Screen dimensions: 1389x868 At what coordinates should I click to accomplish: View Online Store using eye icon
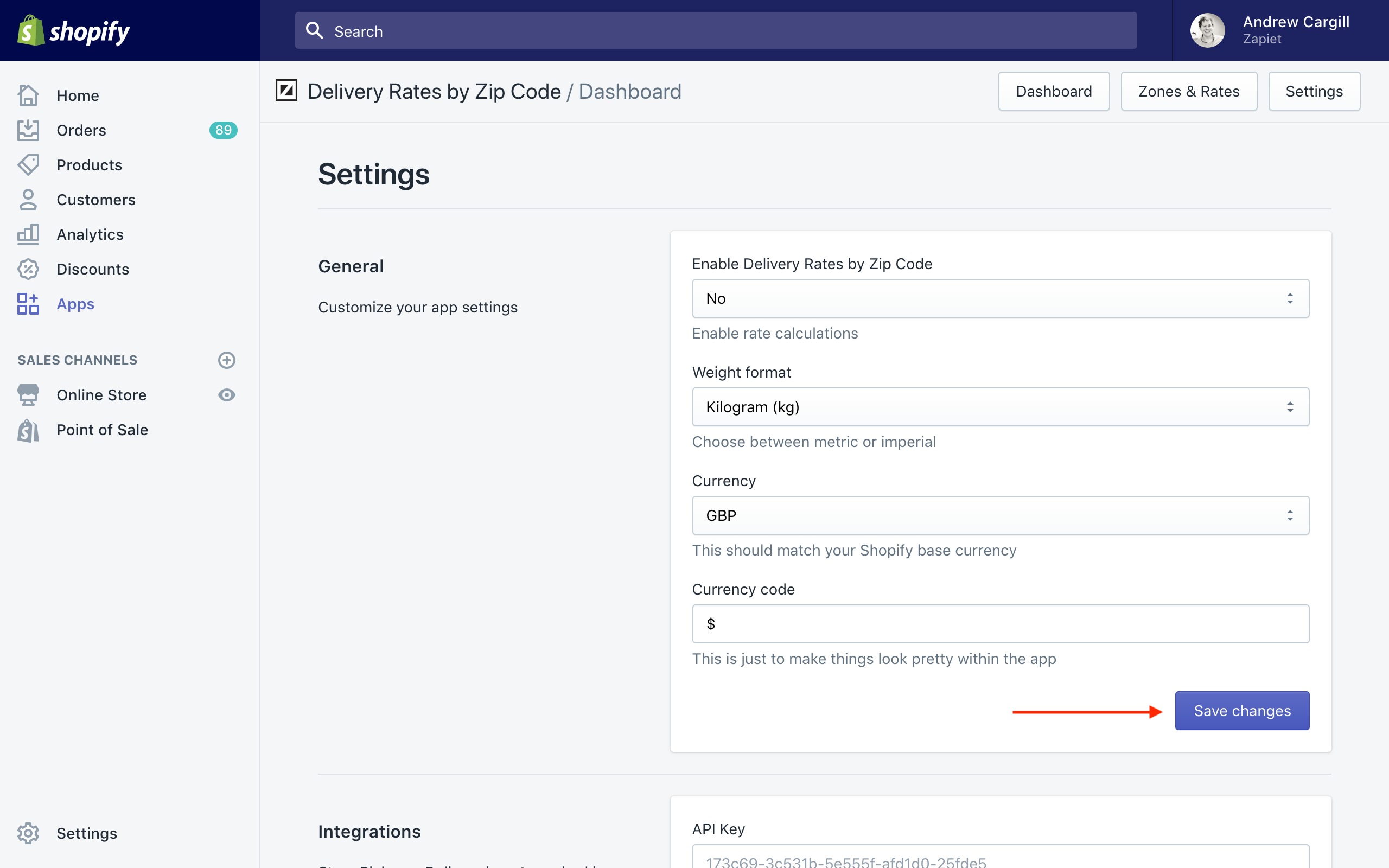227,395
